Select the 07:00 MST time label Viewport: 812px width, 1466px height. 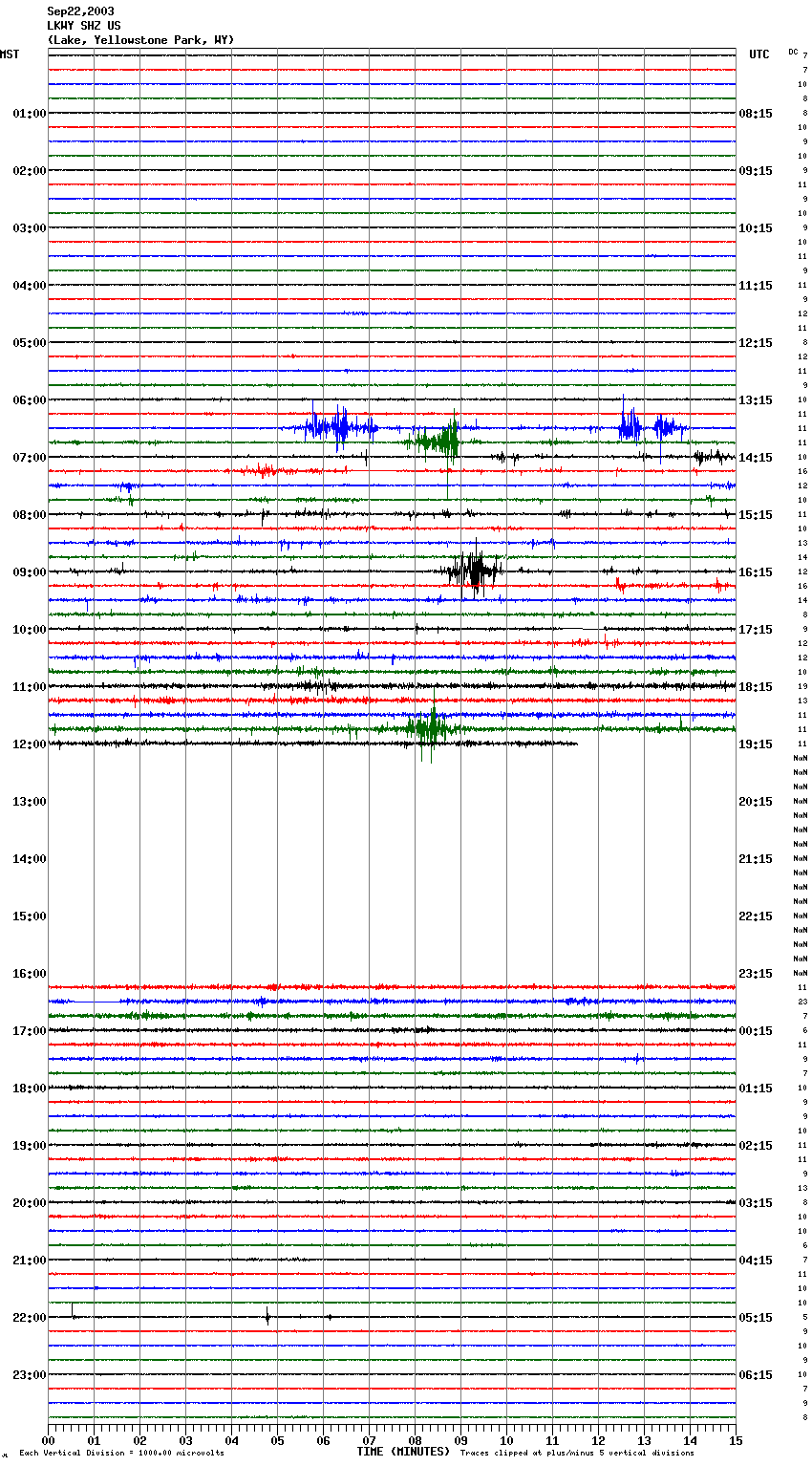[x=29, y=458]
